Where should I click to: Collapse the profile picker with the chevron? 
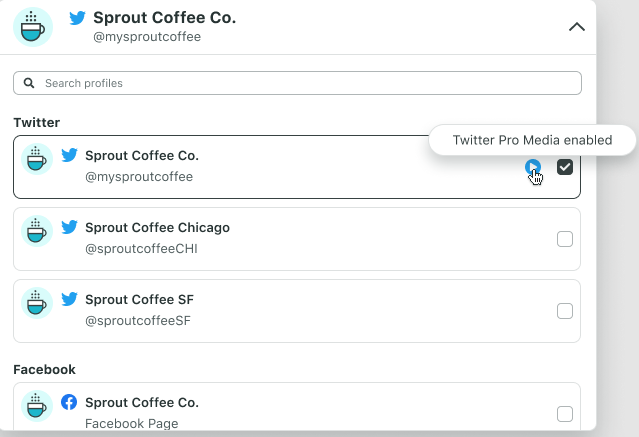click(x=577, y=27)
